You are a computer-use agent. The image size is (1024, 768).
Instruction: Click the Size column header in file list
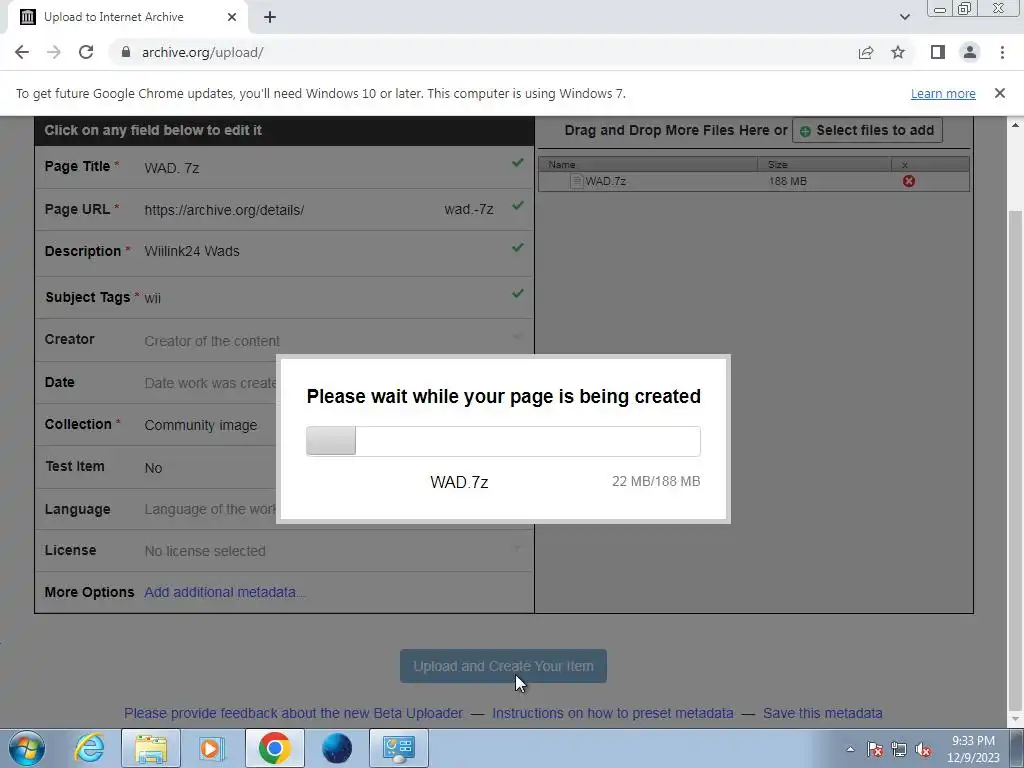pyautogui.click(x=824, y=165)
